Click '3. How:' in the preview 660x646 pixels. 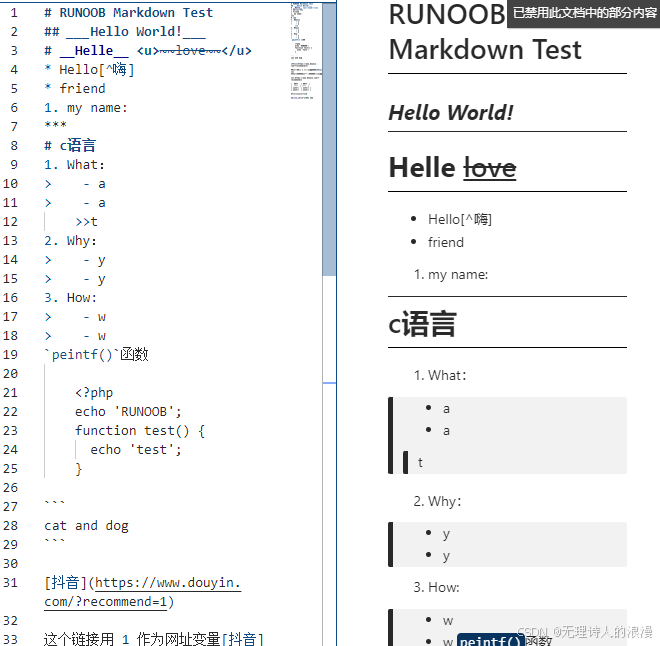(436, 587)
